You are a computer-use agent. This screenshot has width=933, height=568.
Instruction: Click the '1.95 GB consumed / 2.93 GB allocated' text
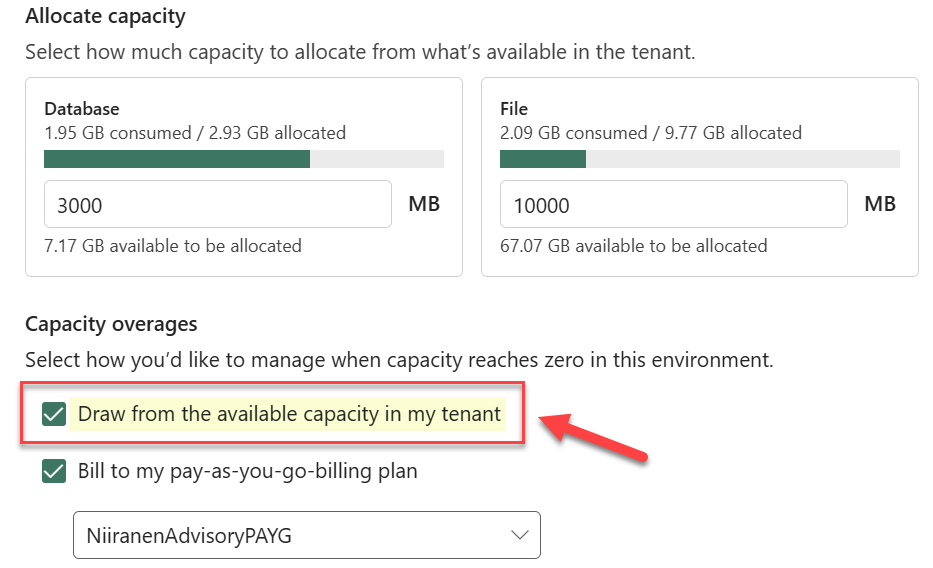point(195,132)
